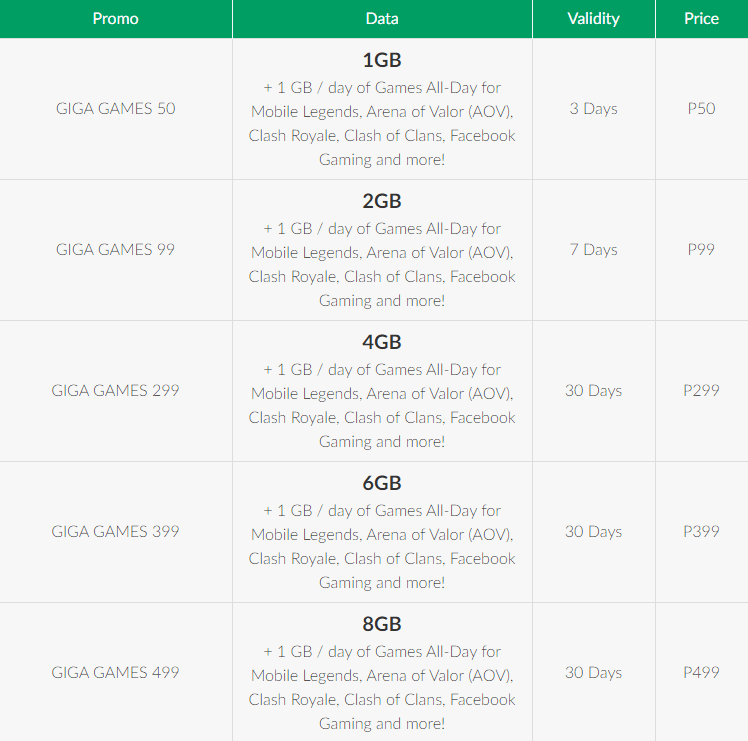Click the Promo column header

coord(115,19)
